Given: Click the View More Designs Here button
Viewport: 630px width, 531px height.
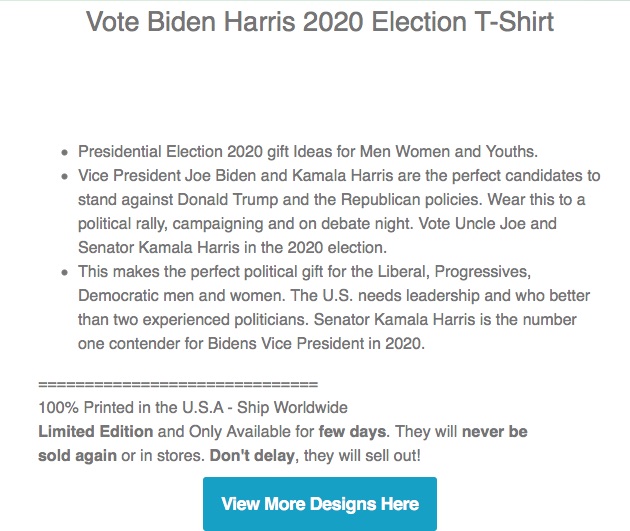Looking at the screenshot, I should click(320, 503).
